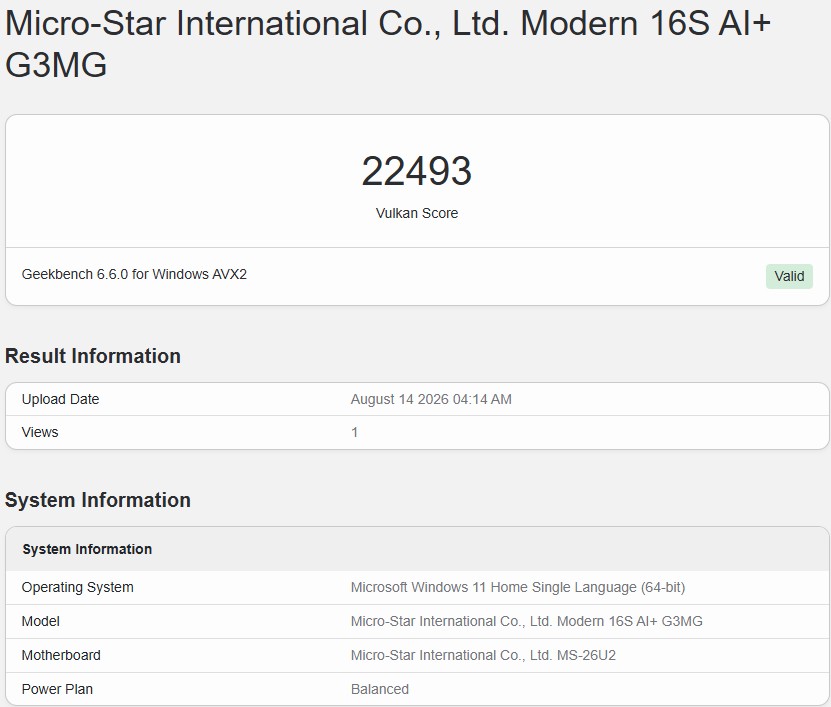Click the Result Information heading
Screen dimensions: 831x707
93,356
